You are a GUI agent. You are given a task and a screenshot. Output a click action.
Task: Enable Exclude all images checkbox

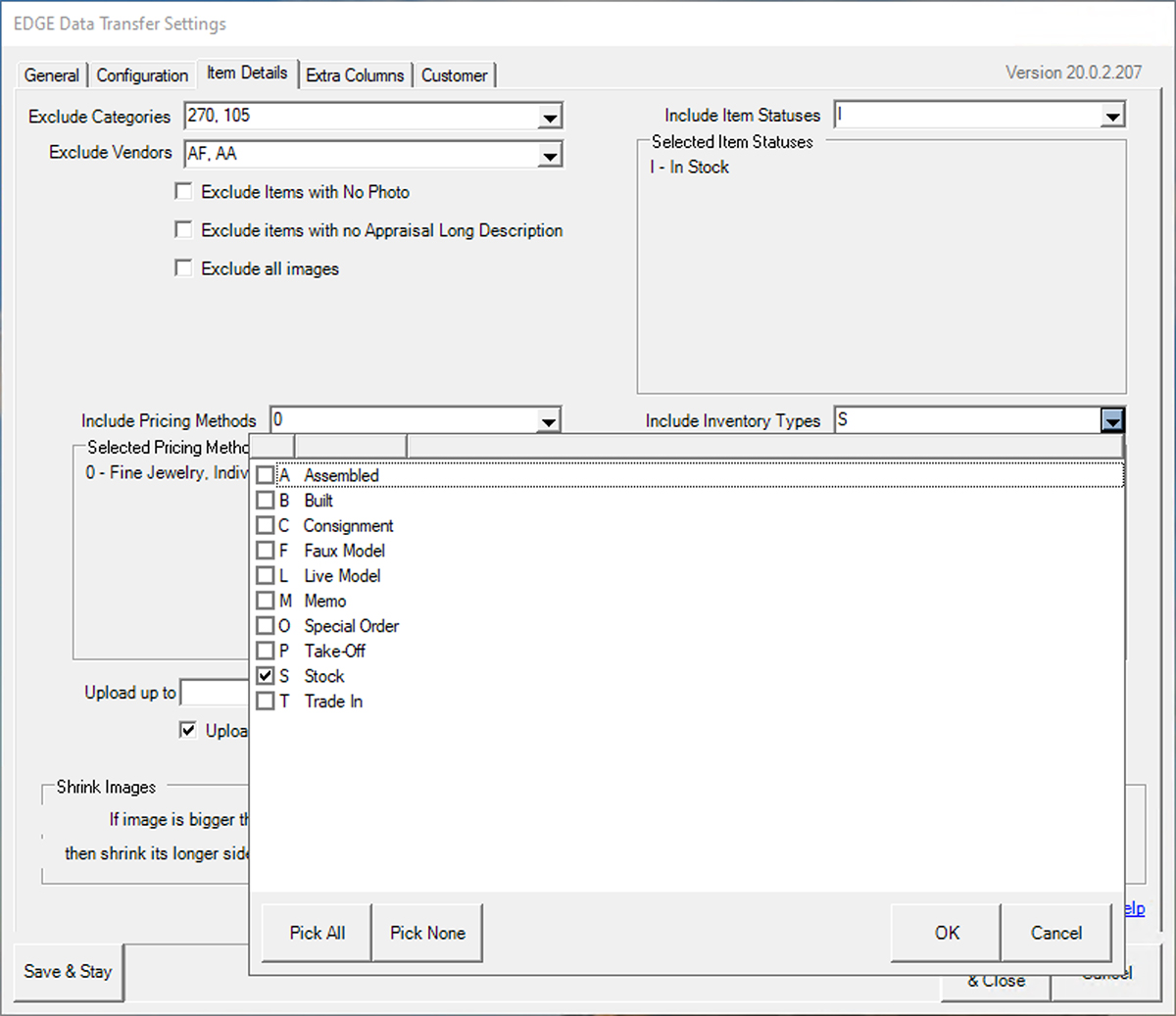click(x=183, y=268)
